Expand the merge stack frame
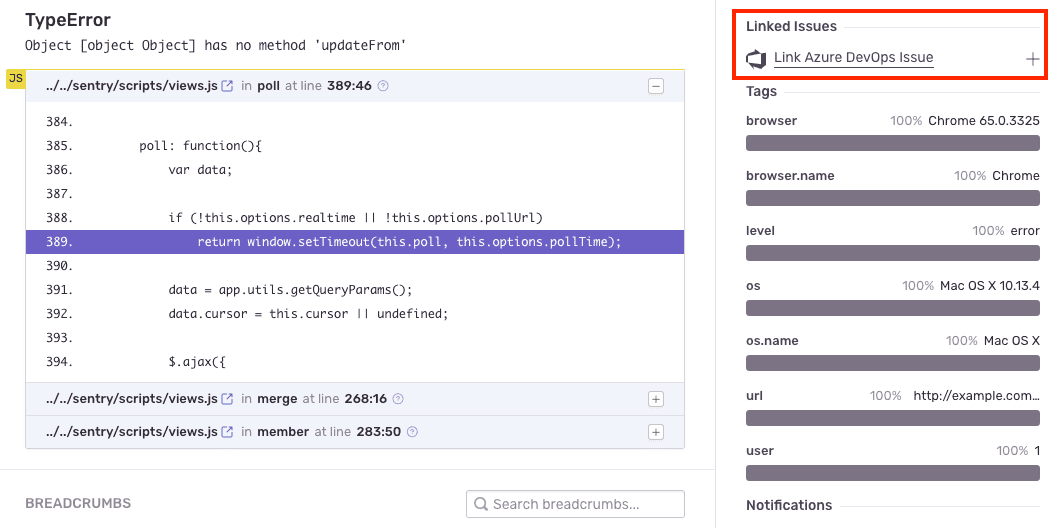The height and width of the screenshot is (528, 1055). (x=656, y=399)
